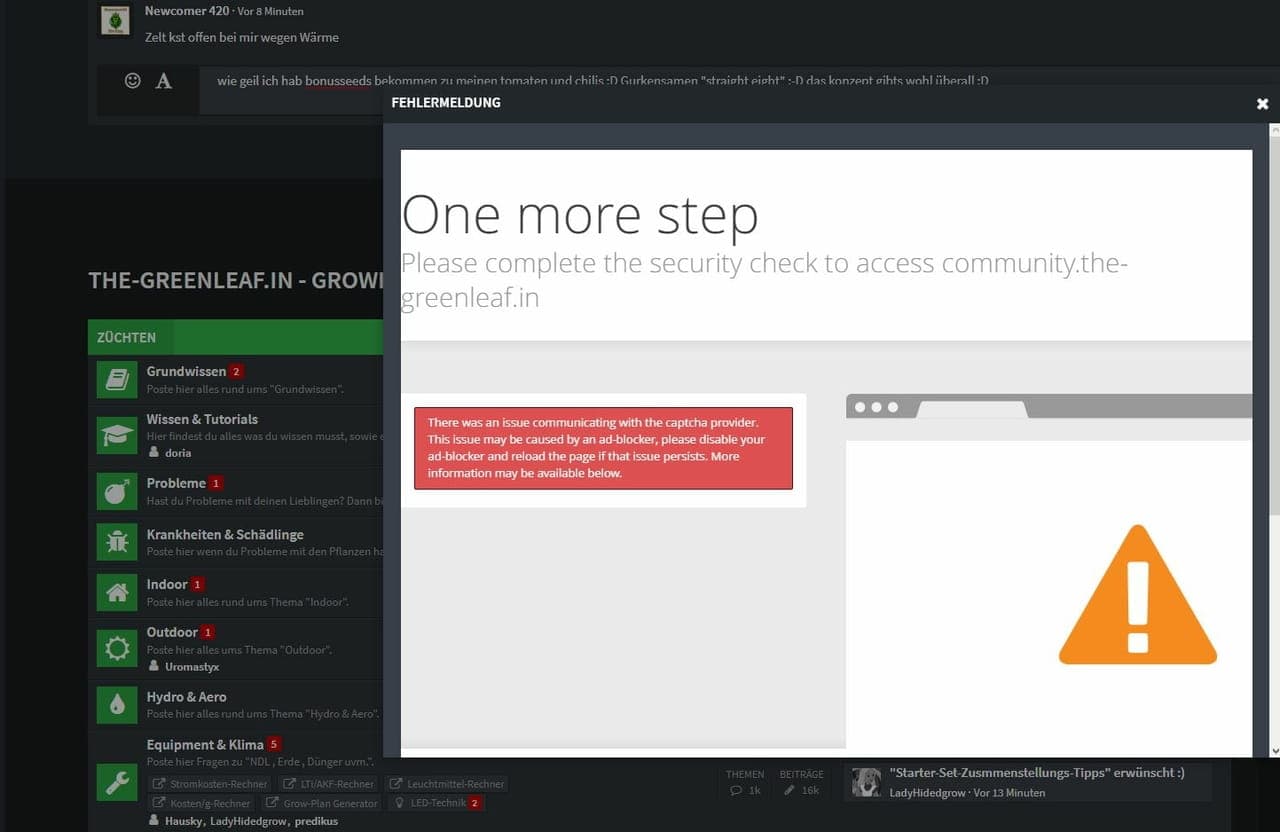1280x832 pixels.
Task: Close the Fehlermeldung dialog
Action: pyautogui.click(x=1262, y=104)
